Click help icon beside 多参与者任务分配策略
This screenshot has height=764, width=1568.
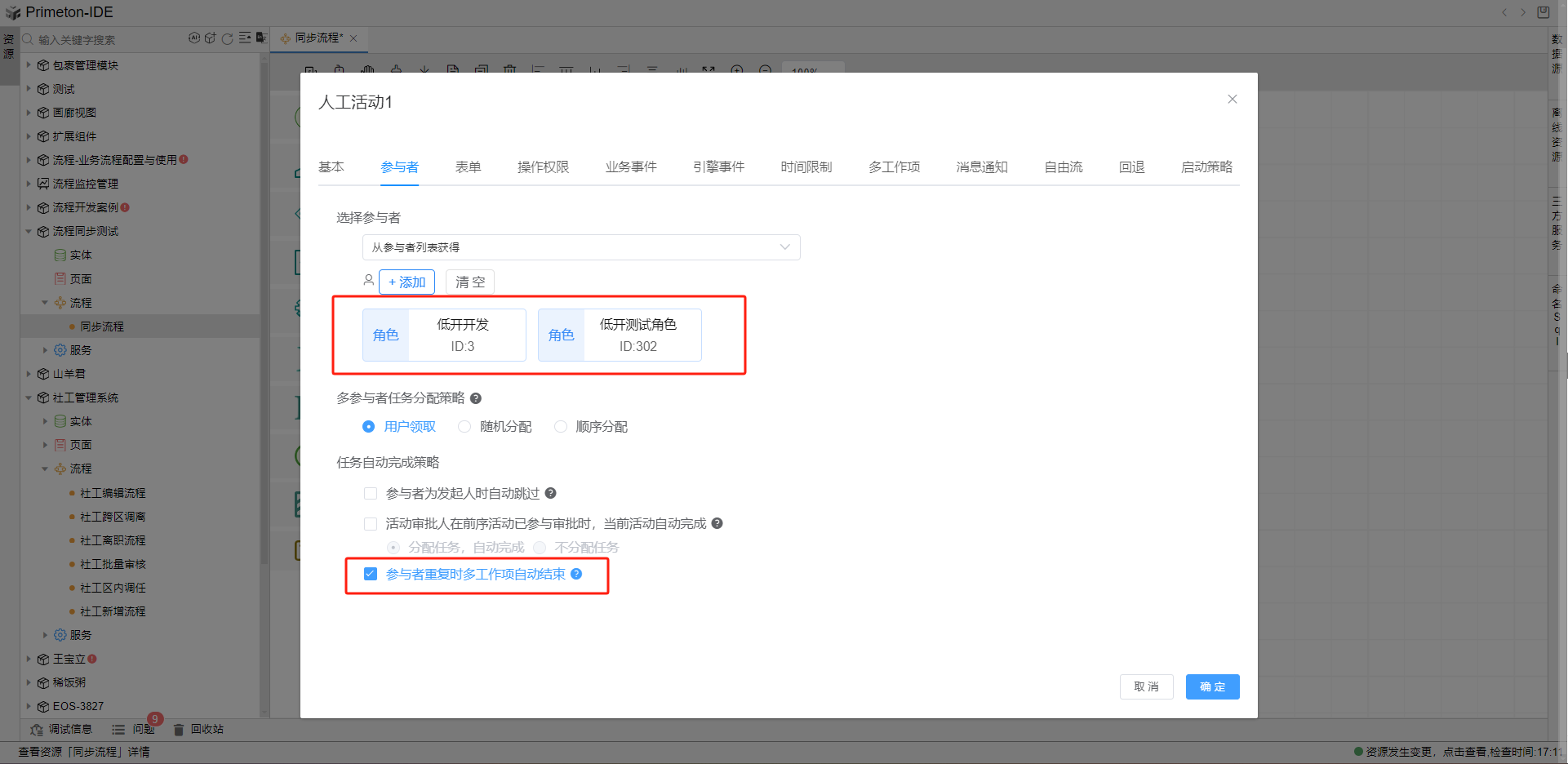coord(476,398)
